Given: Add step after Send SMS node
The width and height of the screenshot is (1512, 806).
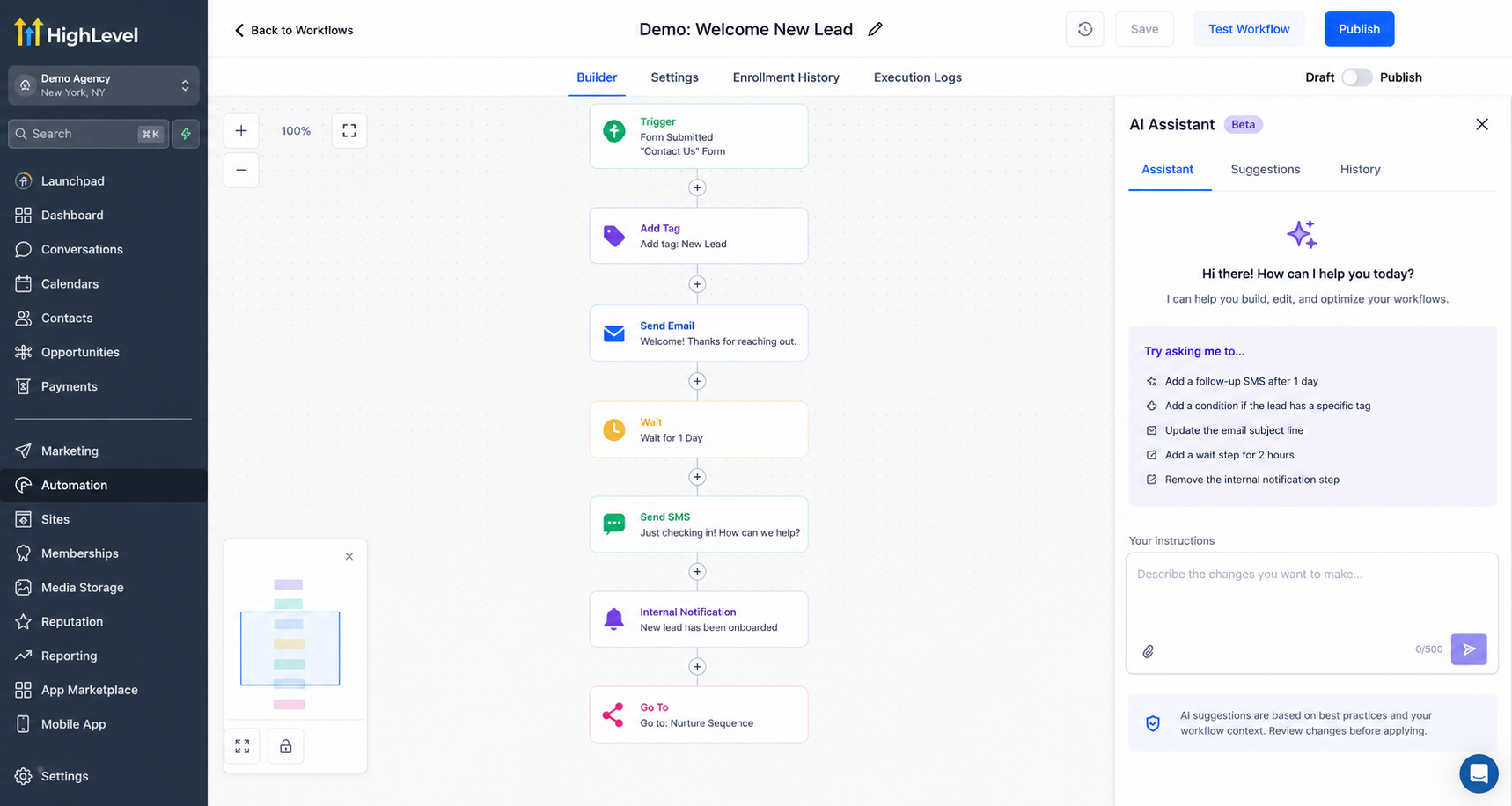Looking at the screenshot, I should coord(697,572).
